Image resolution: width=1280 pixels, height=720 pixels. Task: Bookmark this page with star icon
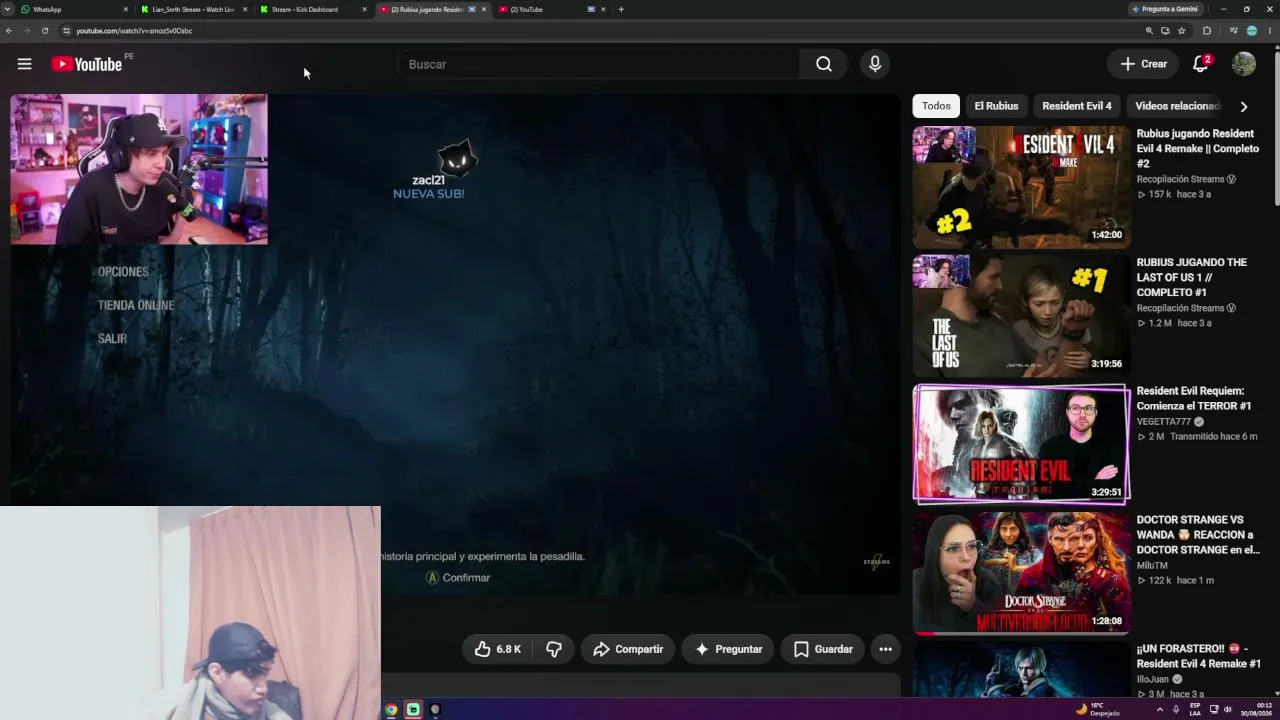[x=1182, y=31]
